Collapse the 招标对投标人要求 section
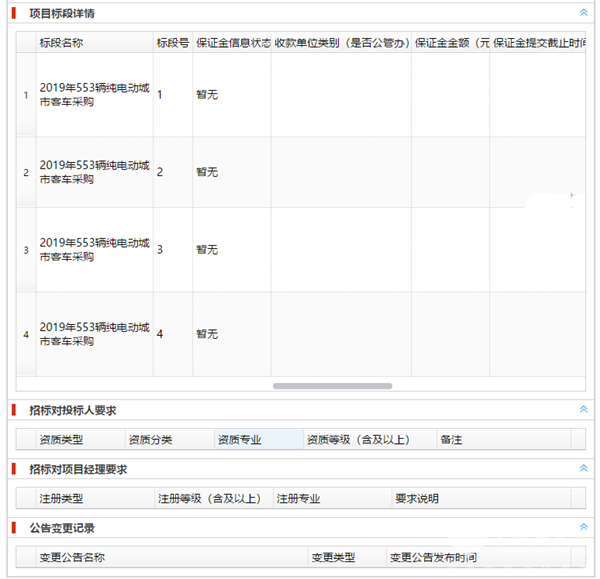The height and width of the screenshot is (579, 600). coord(583,410)
